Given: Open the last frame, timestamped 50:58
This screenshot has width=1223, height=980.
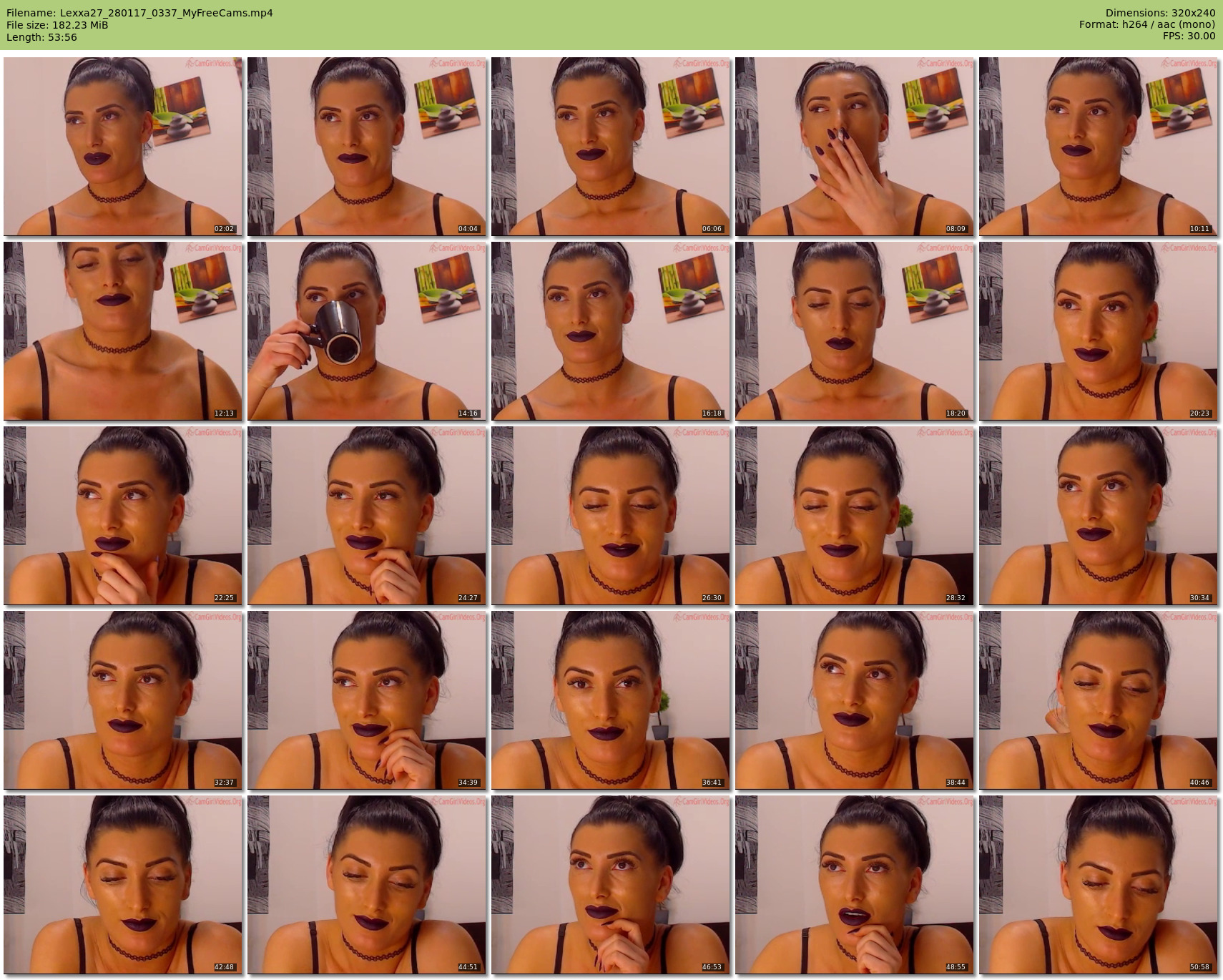Looking at the screenshot, I should 1099,885.
